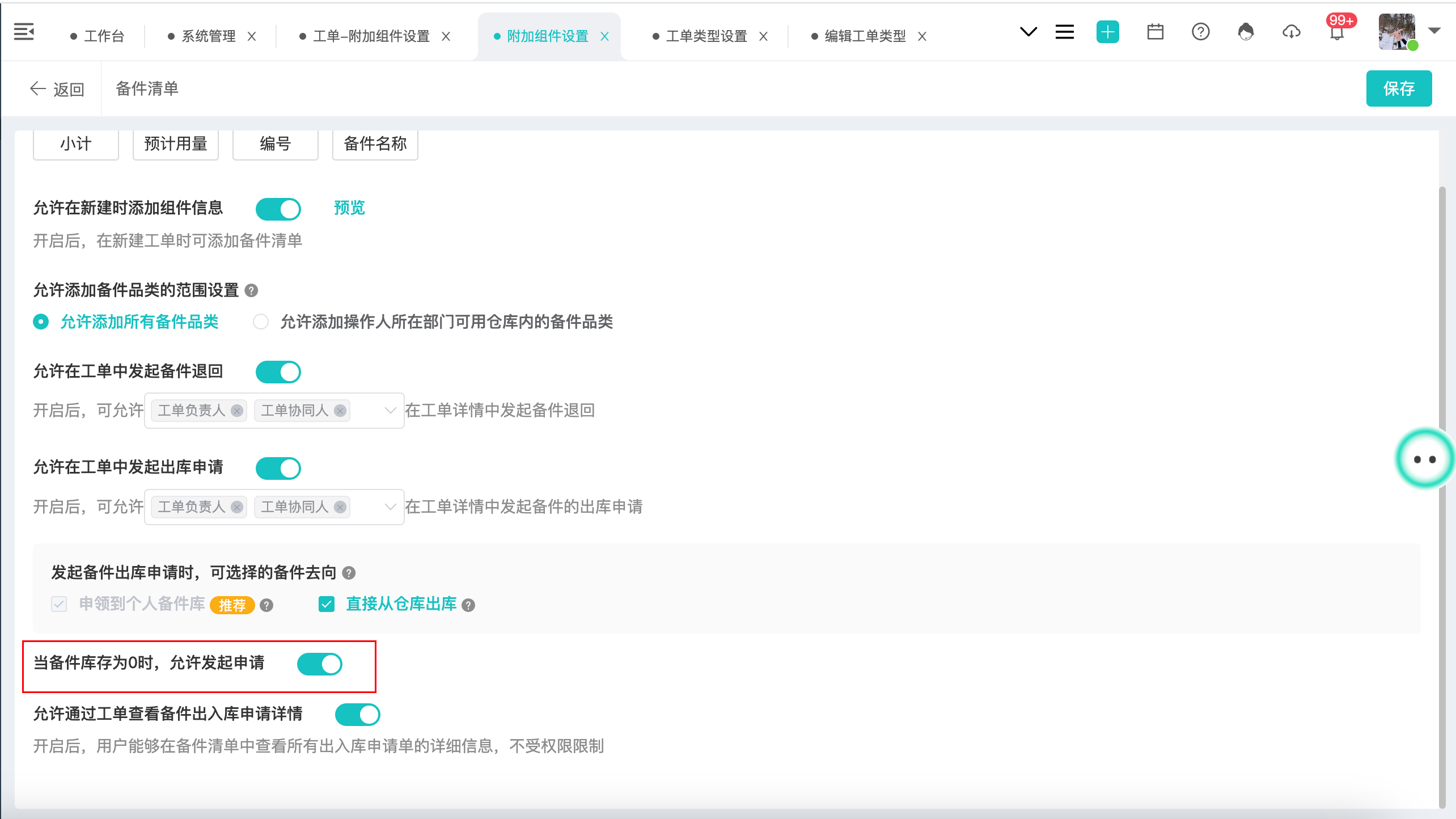Click the floating assistant robot bubble

click(x=1424, y=459)
